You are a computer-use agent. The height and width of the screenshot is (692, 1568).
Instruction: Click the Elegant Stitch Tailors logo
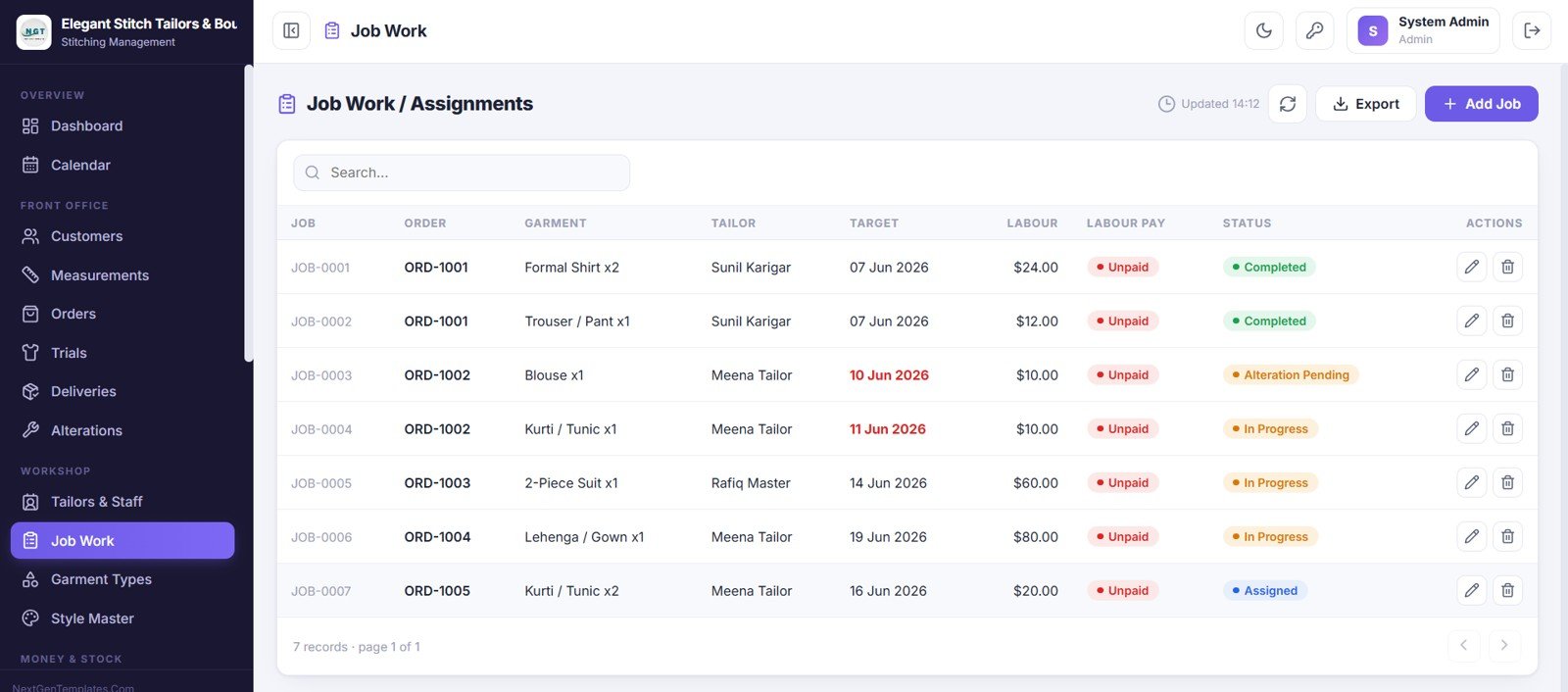[34, 31]
